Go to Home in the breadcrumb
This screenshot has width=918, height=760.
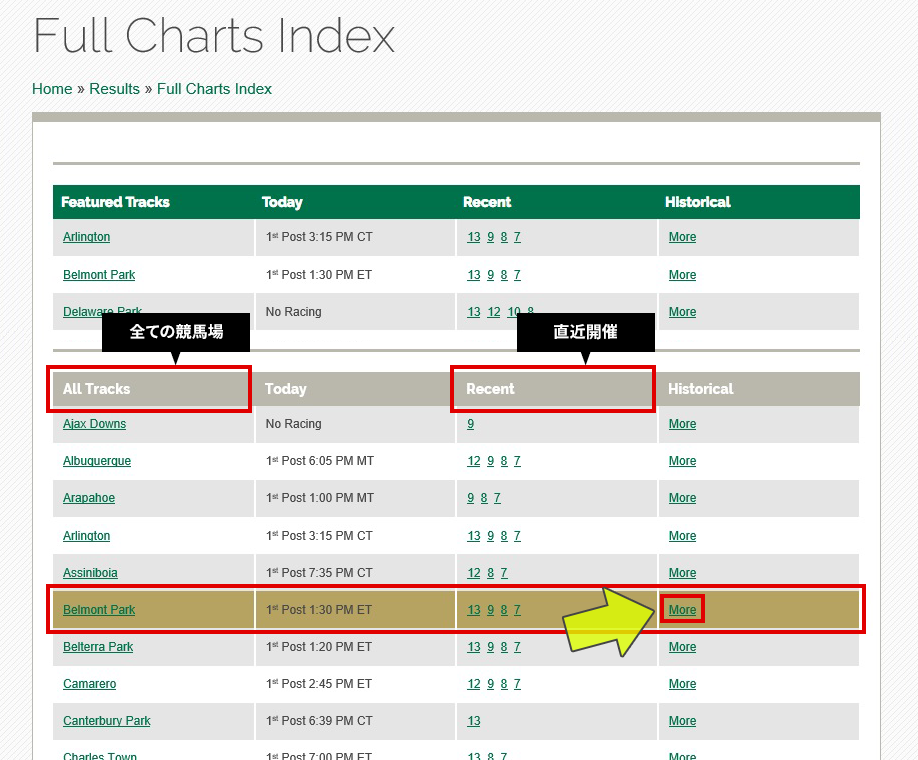pos(52,89)
